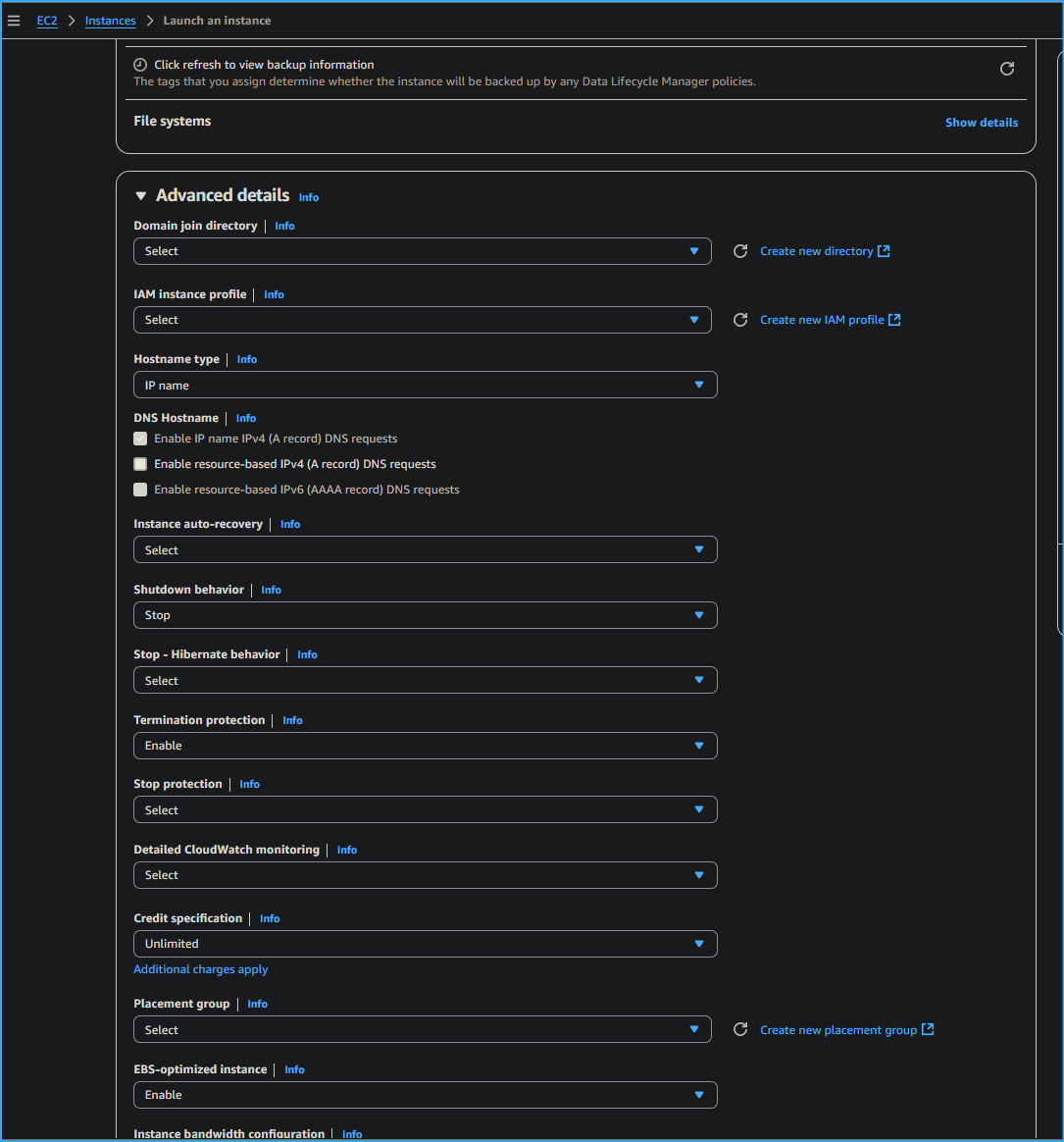Enable IP name IPv4 DNS requests
Image resolution: width=1064 pixels, height=1142 pixels.
tap(139, 439)
